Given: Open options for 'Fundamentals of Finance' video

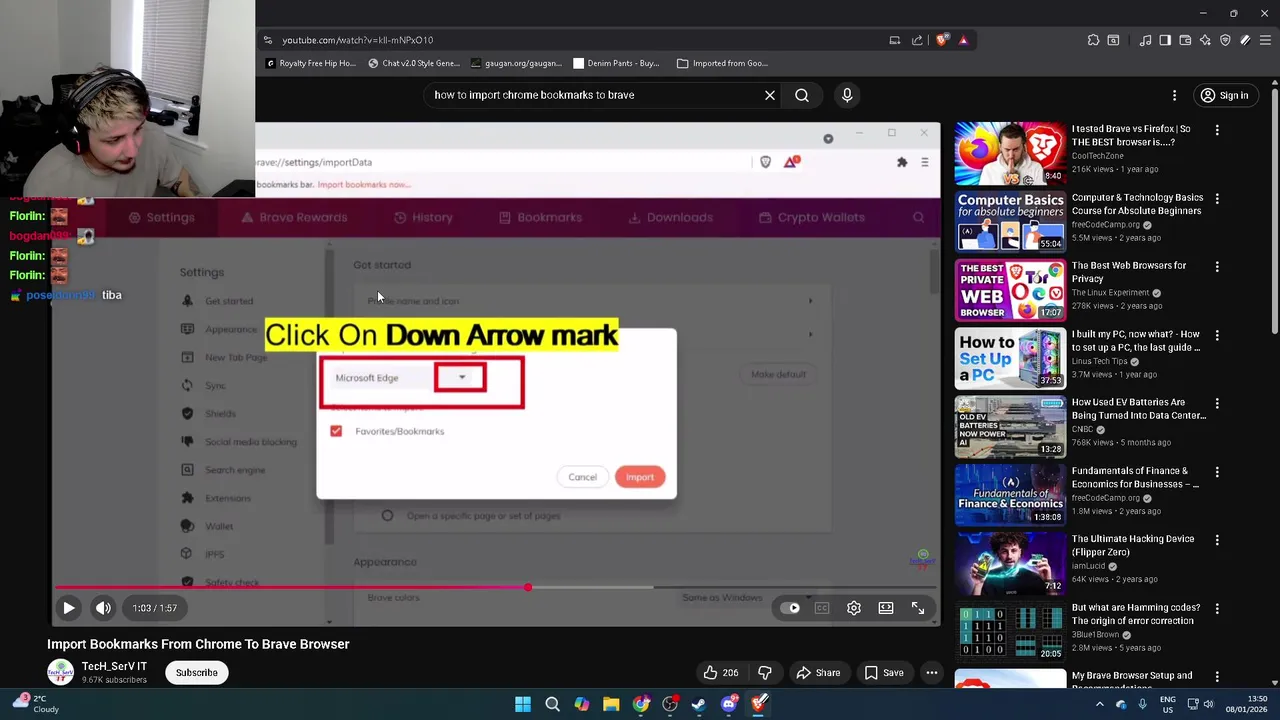Looking at the screenshot, I should (1217, 472).
